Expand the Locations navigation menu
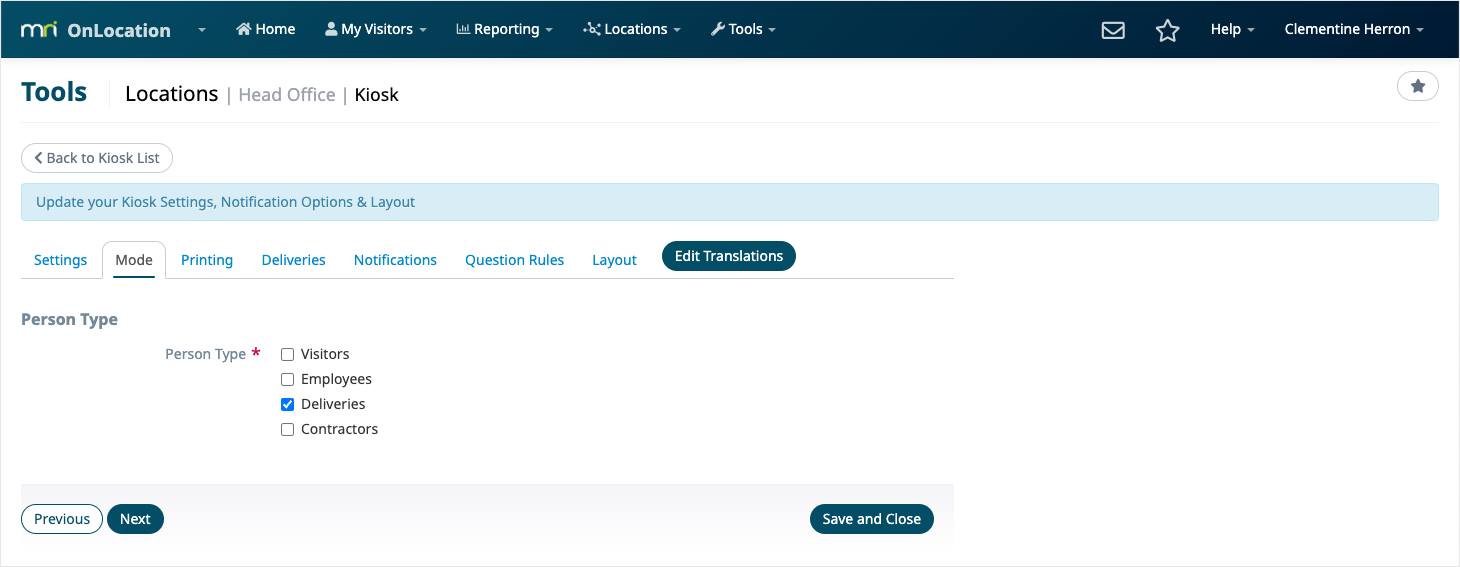This screenshot has height=567, width=1460. 631,29
